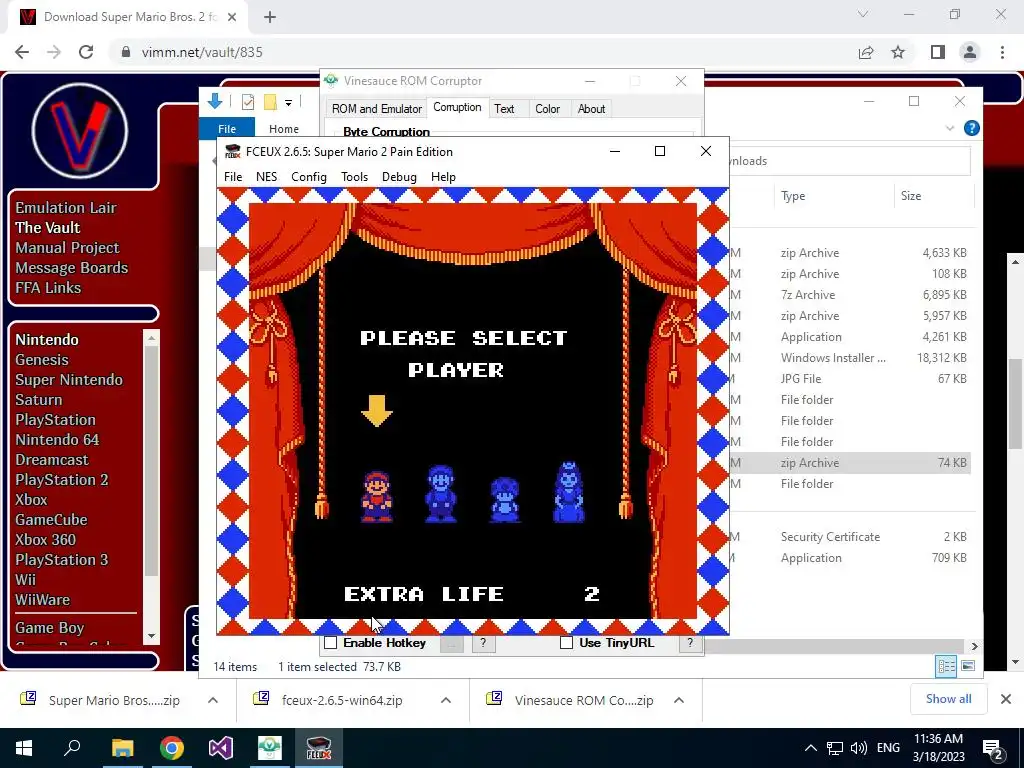This screenshot has width=1024, height=768.
Task: Click the help button next to Enable Hotkey
Action: tap(483, 643)
